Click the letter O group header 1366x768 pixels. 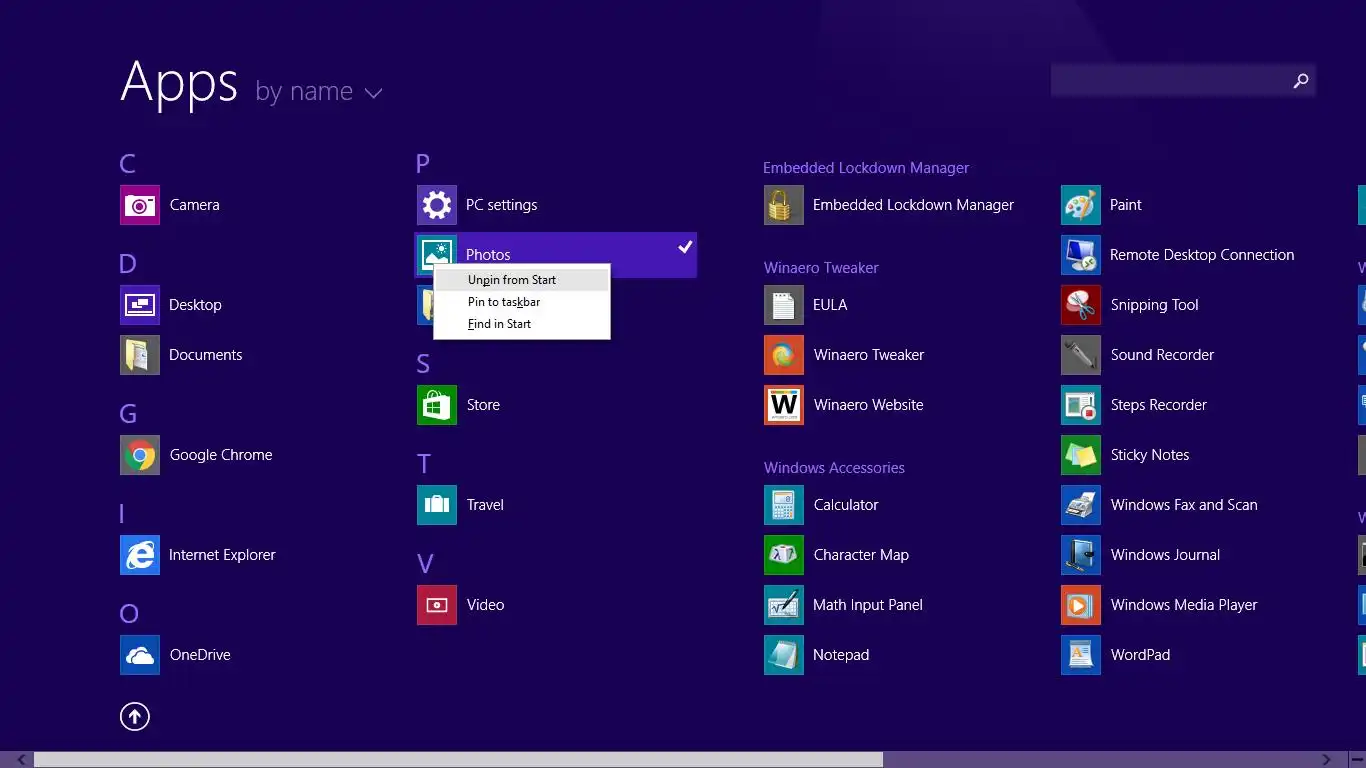pyautogui.click(x=129, y=614)
